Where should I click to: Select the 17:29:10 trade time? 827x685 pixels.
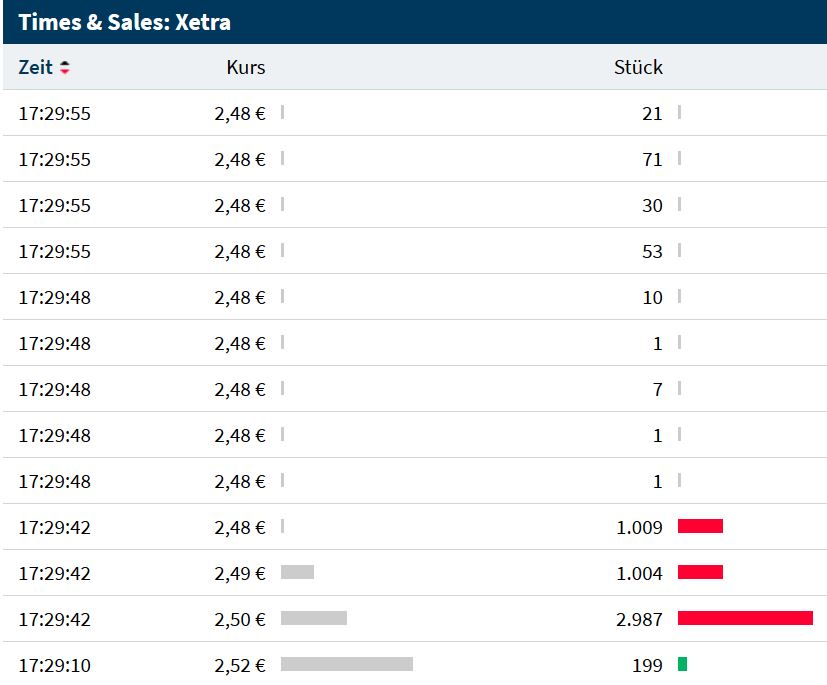click(x=54, y=665)
